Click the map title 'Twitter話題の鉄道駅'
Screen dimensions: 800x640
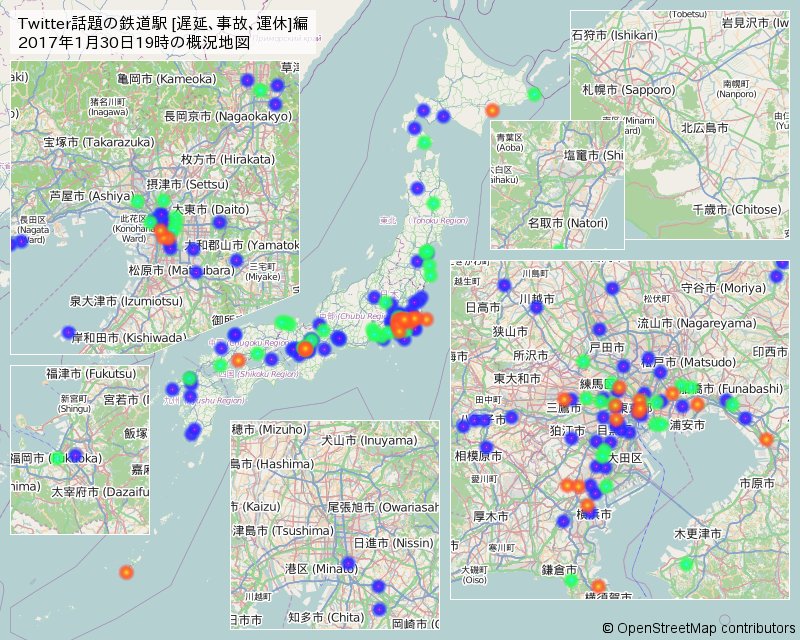pyautogui.click(x=93, y=23)
